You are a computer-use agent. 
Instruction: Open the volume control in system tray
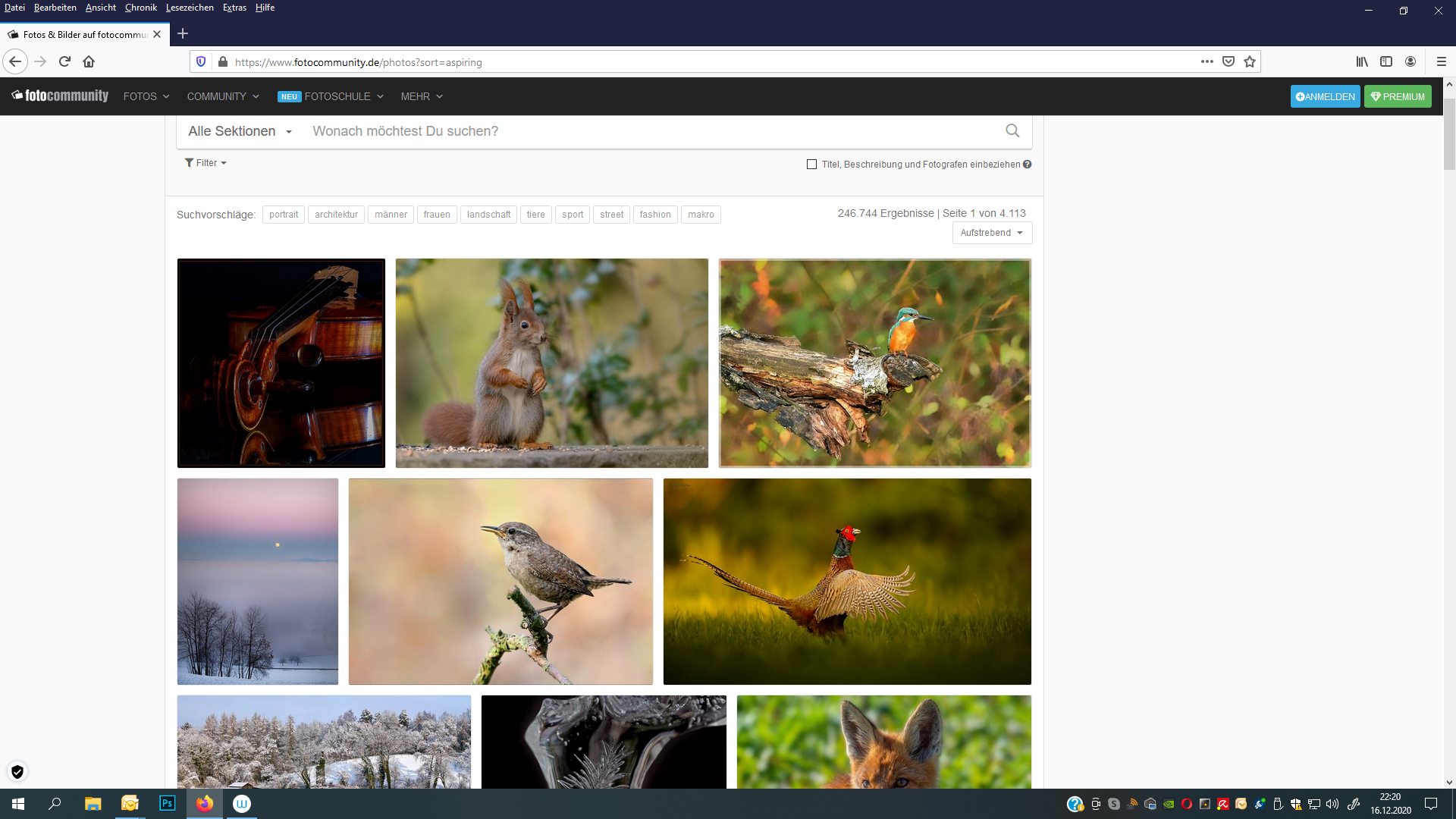coord(1332,804)
